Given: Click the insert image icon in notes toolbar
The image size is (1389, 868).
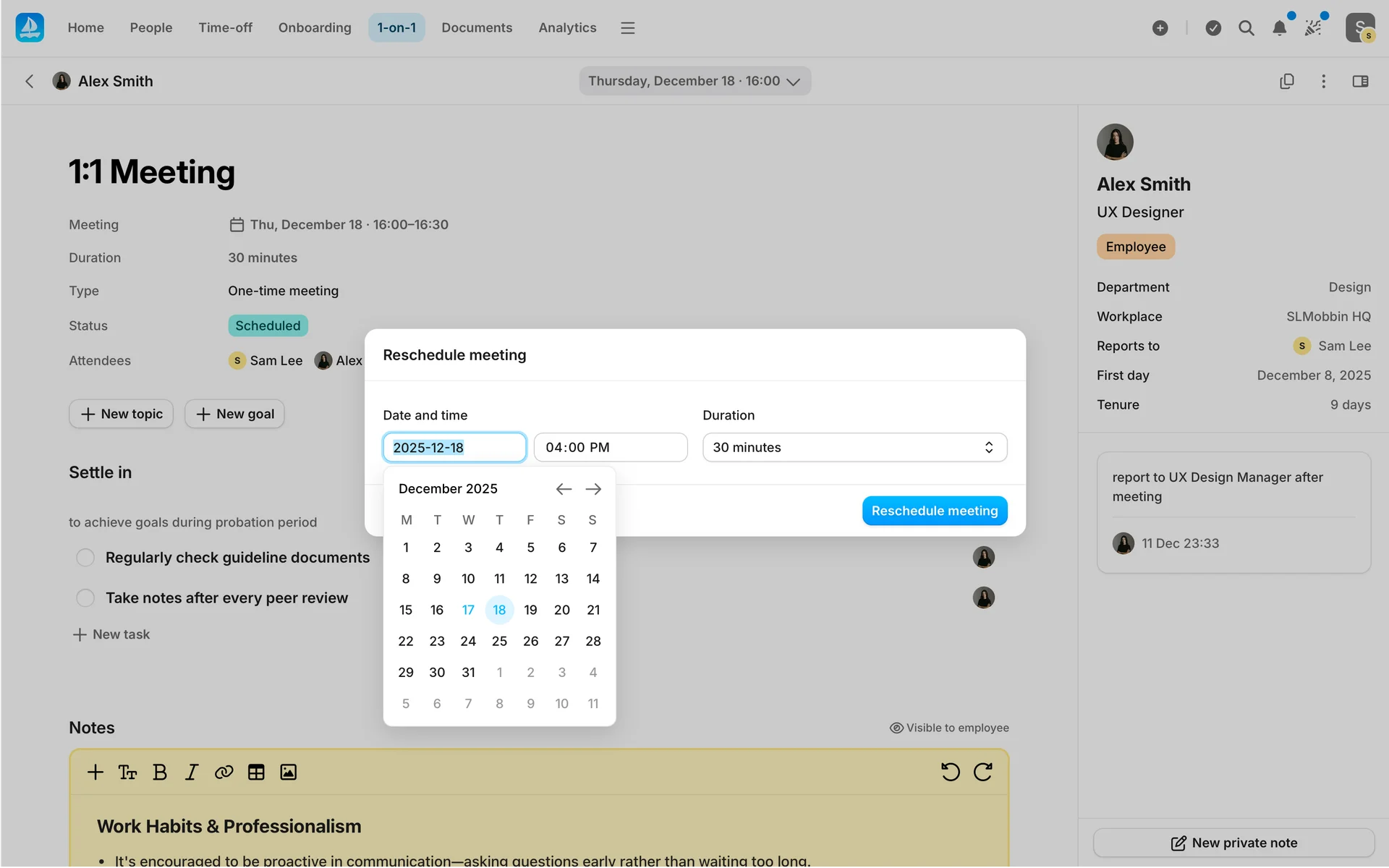Looking at the screenshot, I should click(288, 772).
